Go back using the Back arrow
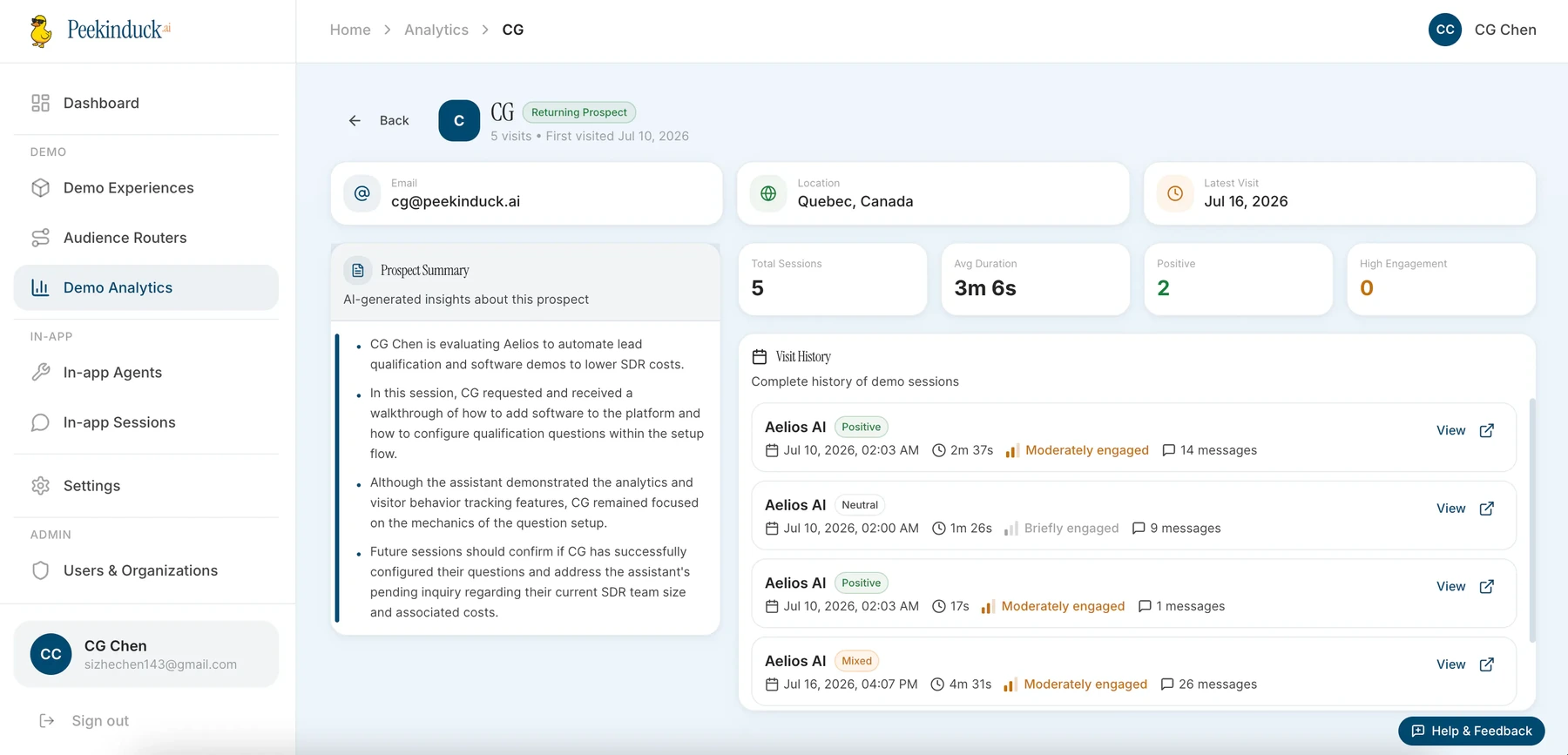 tap(379, 120)
